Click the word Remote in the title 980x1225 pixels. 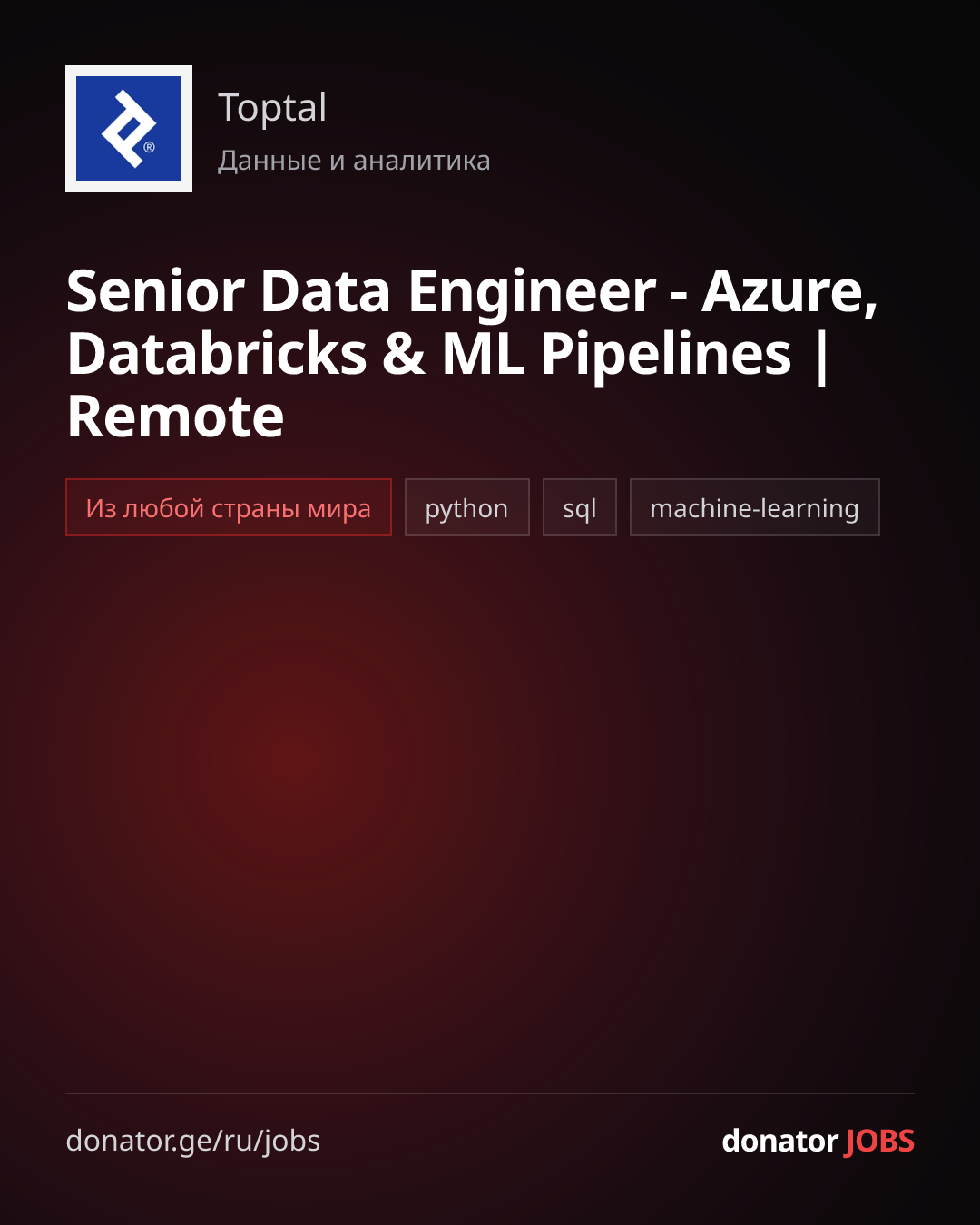tap(176, 416)
